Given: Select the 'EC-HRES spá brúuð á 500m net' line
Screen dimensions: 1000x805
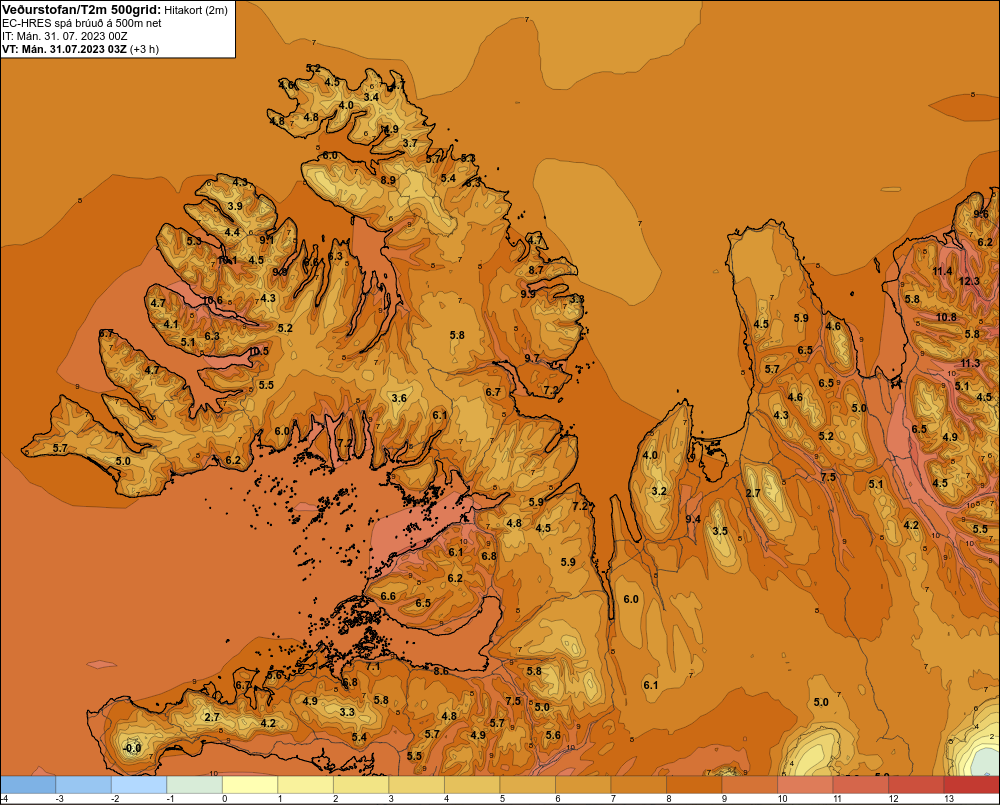Looking at the screenshot, I should (82, 23).
